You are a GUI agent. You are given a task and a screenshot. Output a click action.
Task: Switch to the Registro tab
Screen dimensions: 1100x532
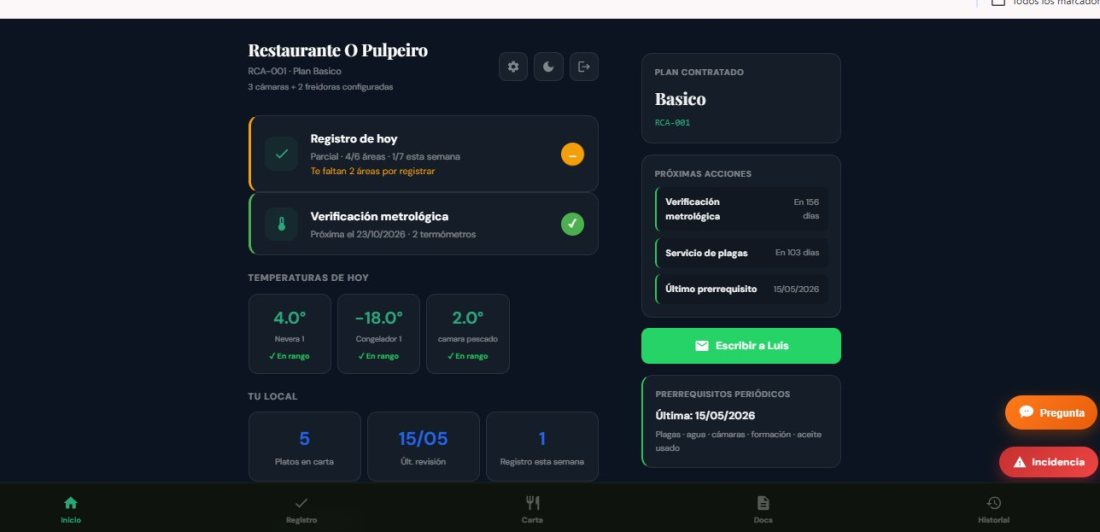(x=302, y=510)
